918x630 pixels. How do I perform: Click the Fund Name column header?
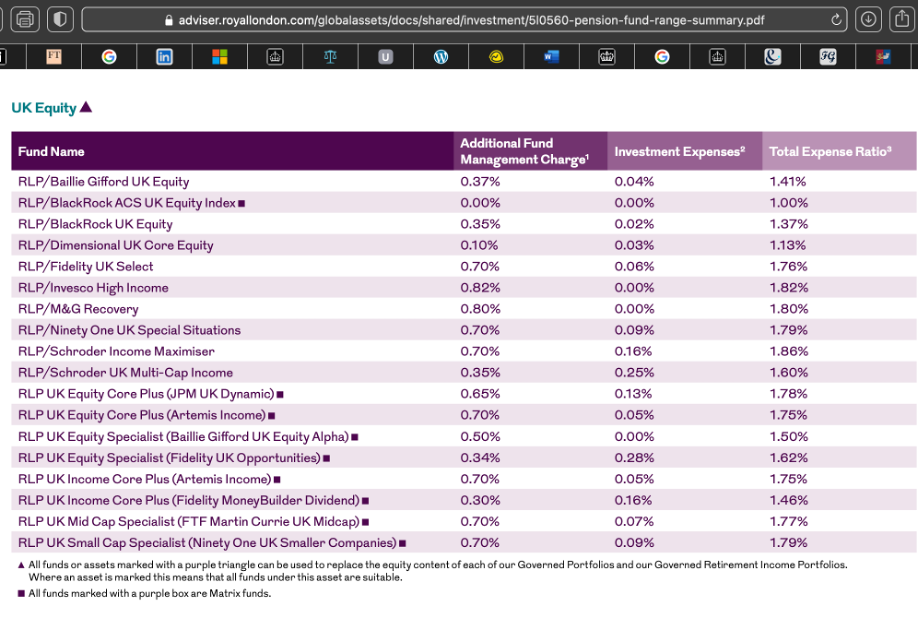pyautogui.click(x=51, y=152)
